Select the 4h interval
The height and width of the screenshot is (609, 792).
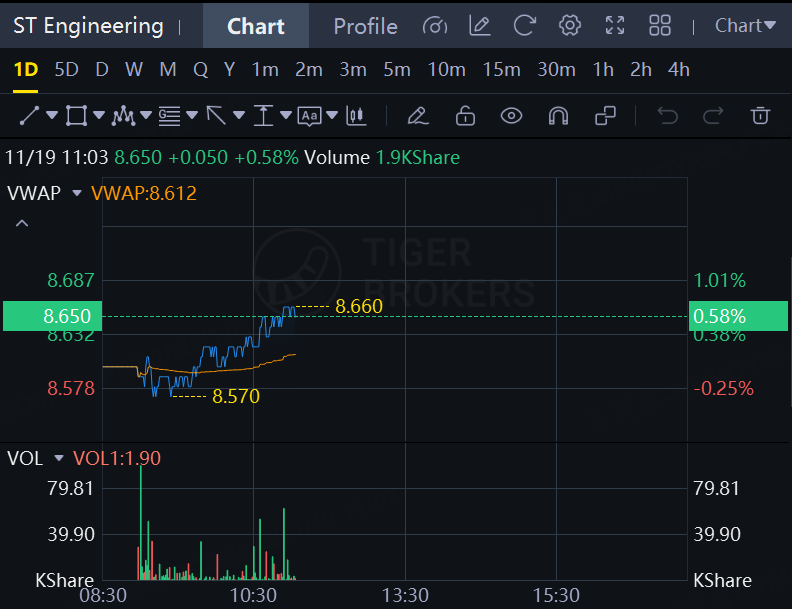(x=678, y=70)
